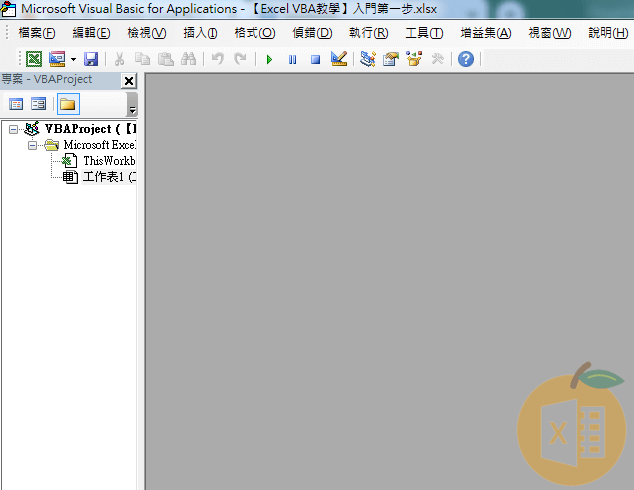Image resolution: width=634 pixels, height=490 pixels.
Task: Run the macro with the green play icon
Action: (269, 59)
